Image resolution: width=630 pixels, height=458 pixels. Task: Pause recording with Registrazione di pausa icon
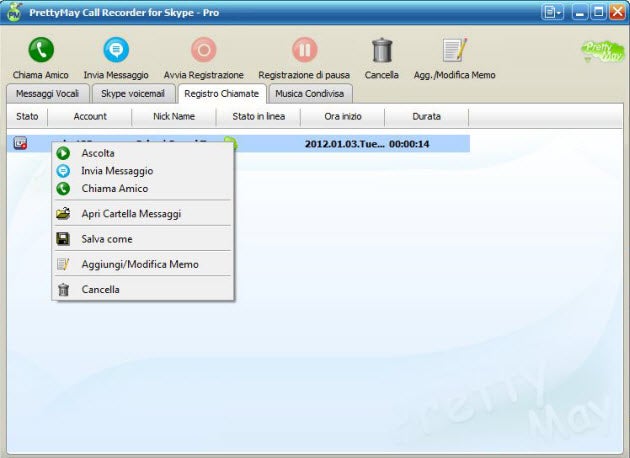tap(304, 50)
